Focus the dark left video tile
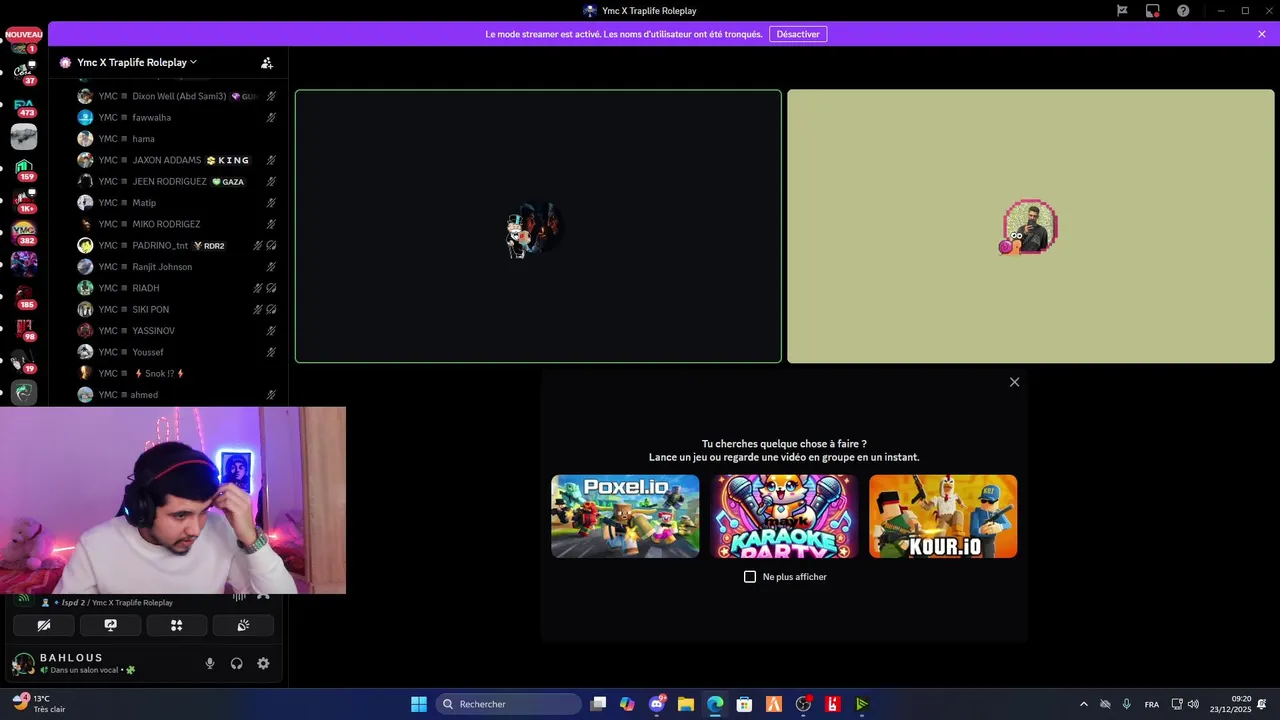This screenshot has height=720, width=1280. tap(538, 226)
